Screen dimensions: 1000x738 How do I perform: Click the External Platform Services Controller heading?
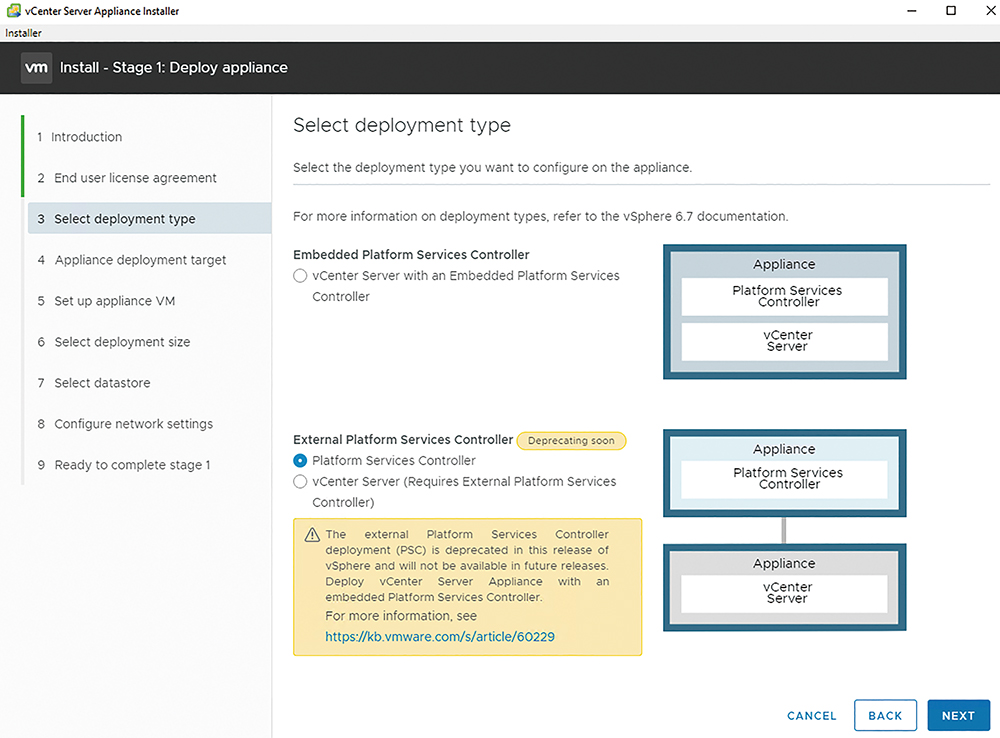click(403, 439)
